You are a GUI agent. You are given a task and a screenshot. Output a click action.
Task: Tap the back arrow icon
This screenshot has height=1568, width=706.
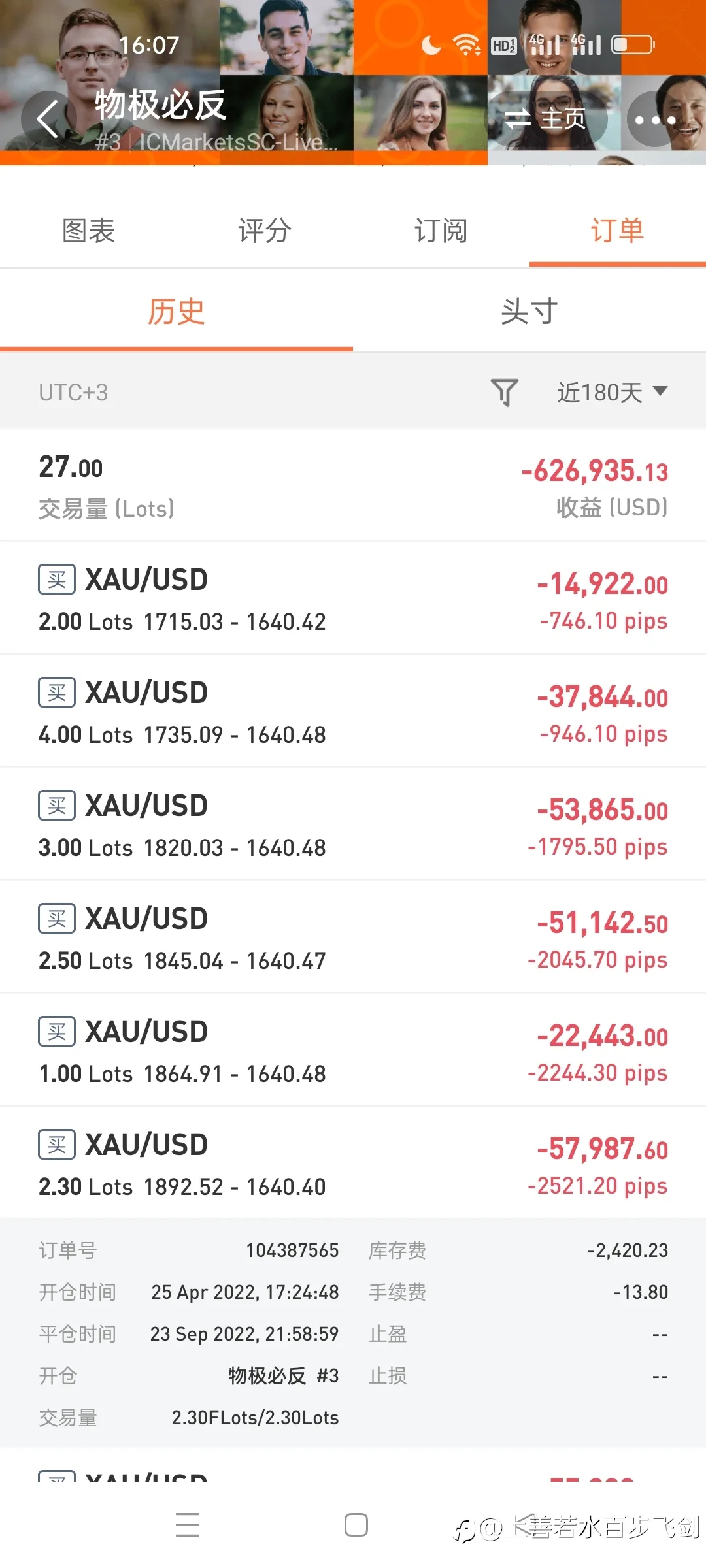click(x=48, y=119)
